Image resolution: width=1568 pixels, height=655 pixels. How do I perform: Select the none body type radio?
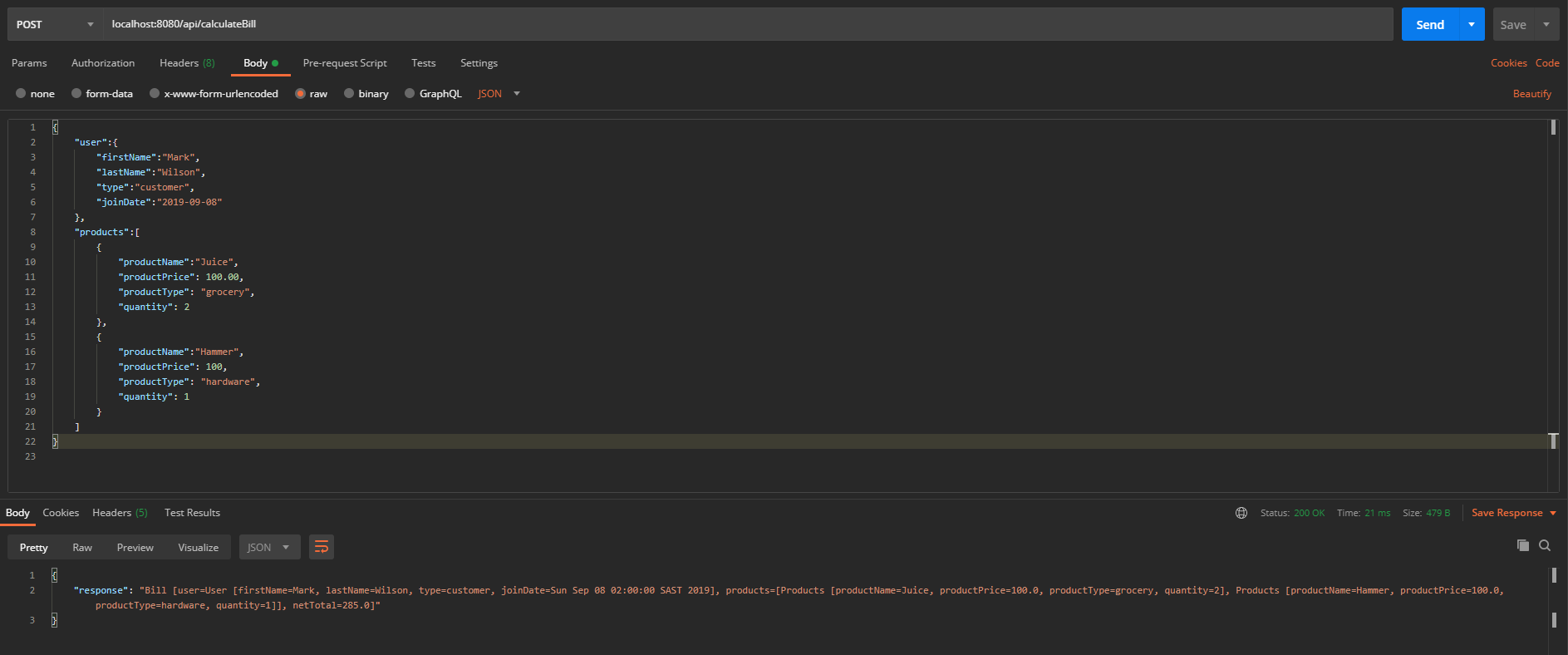pyautogui.click(x=21, y=94)
